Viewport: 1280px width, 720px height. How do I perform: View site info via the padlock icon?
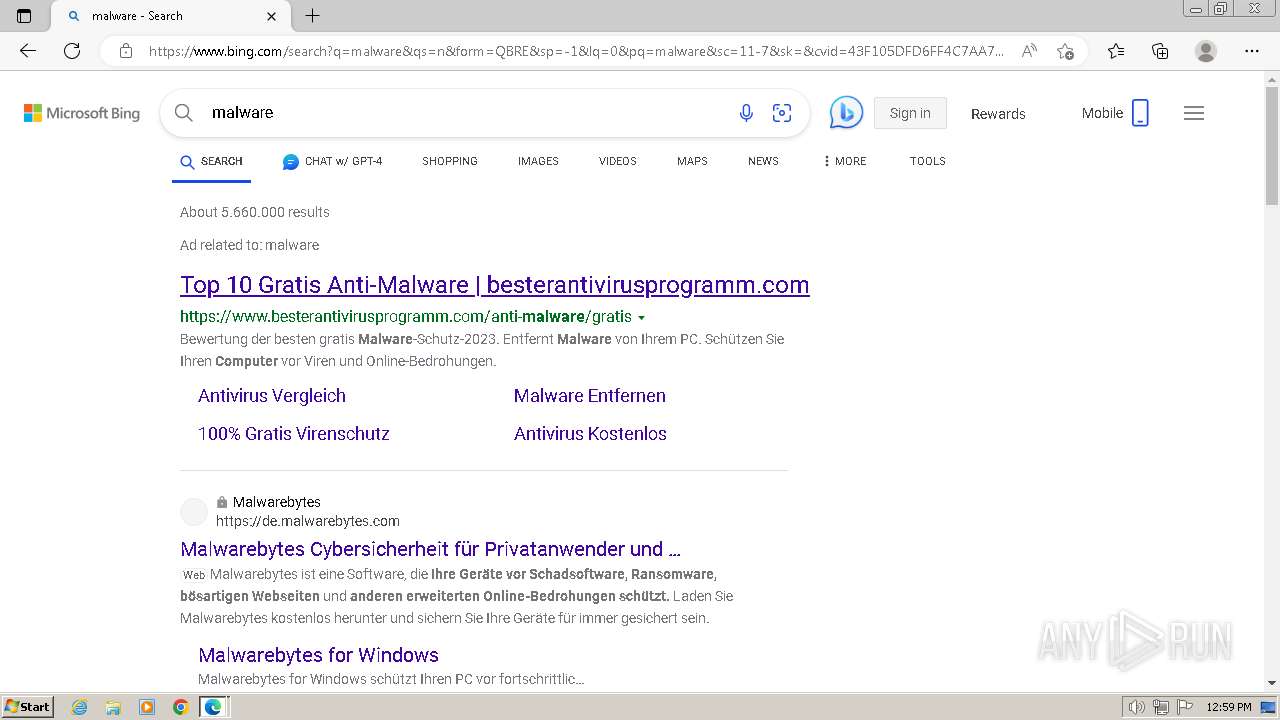[x=126, y=51]
